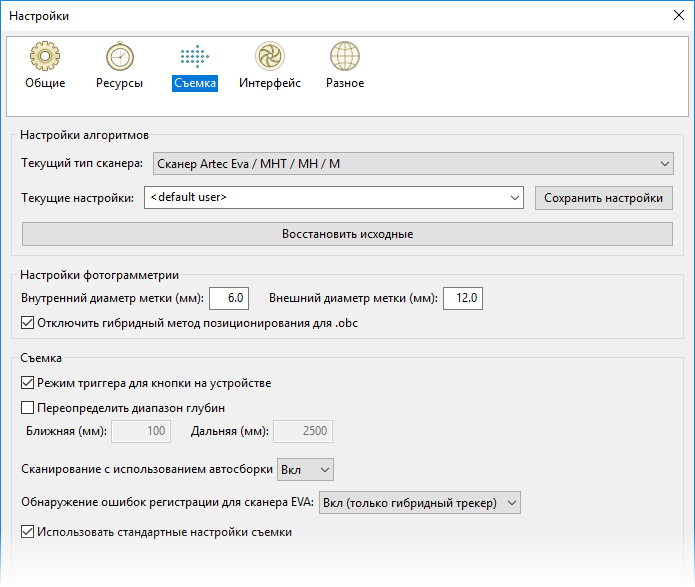695x587 pixels.
Task: Click the Сохранить настройки button
Action: click(x=603, y=198)
